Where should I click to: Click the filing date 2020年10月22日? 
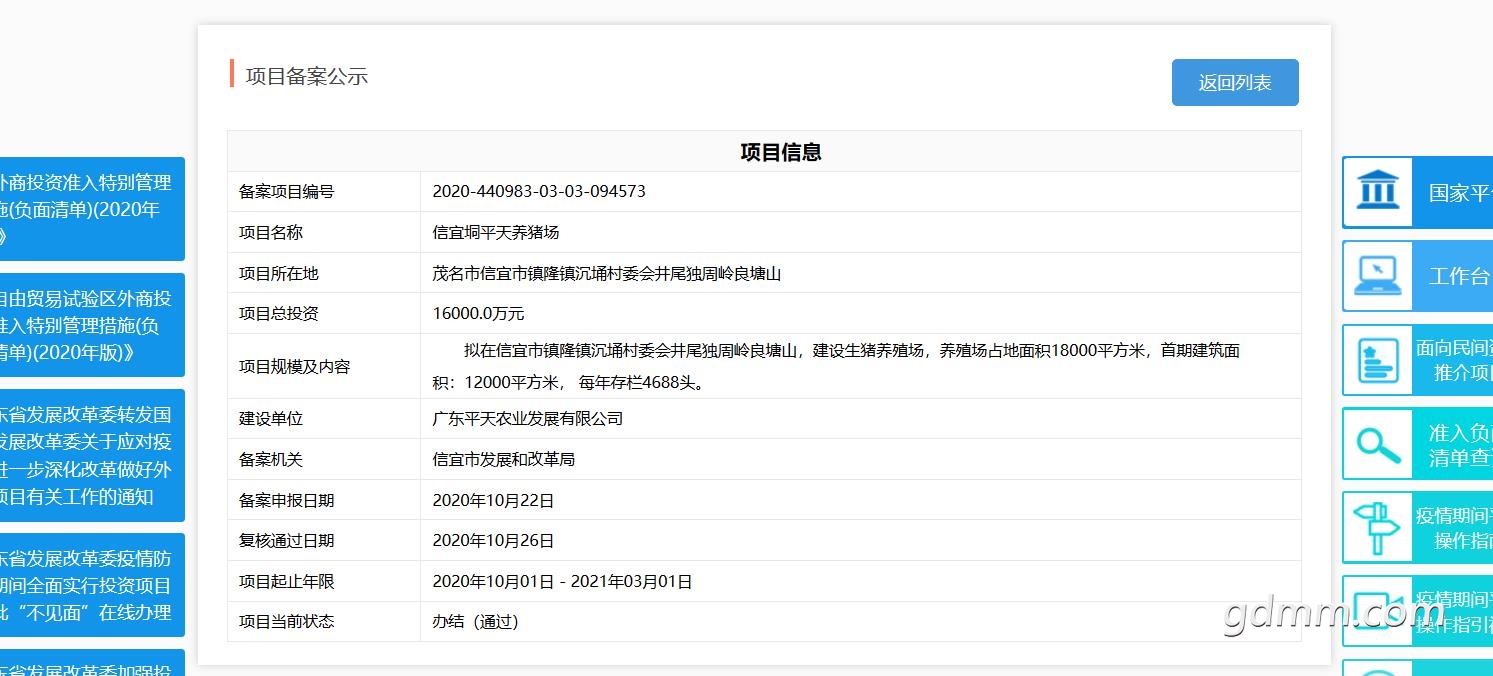pyautogui.click(x=493, y=500)
